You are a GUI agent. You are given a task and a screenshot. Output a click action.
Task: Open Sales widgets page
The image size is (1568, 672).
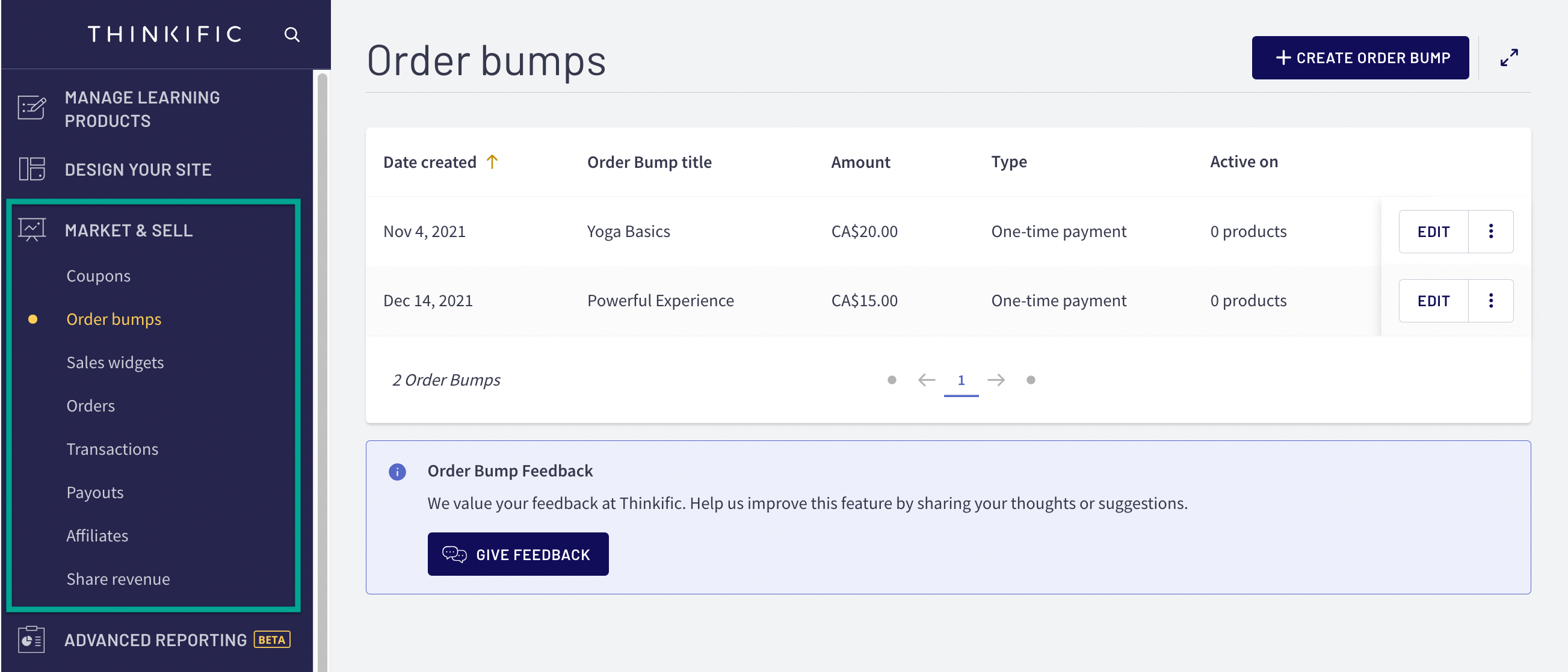point(115,362)
